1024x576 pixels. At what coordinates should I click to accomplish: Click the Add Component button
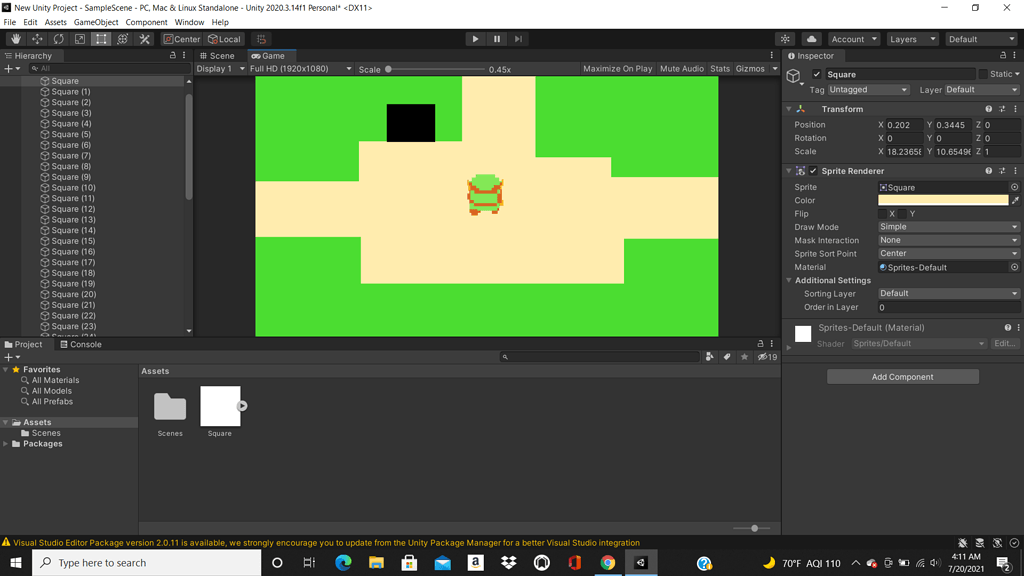[x=901, y=376]
